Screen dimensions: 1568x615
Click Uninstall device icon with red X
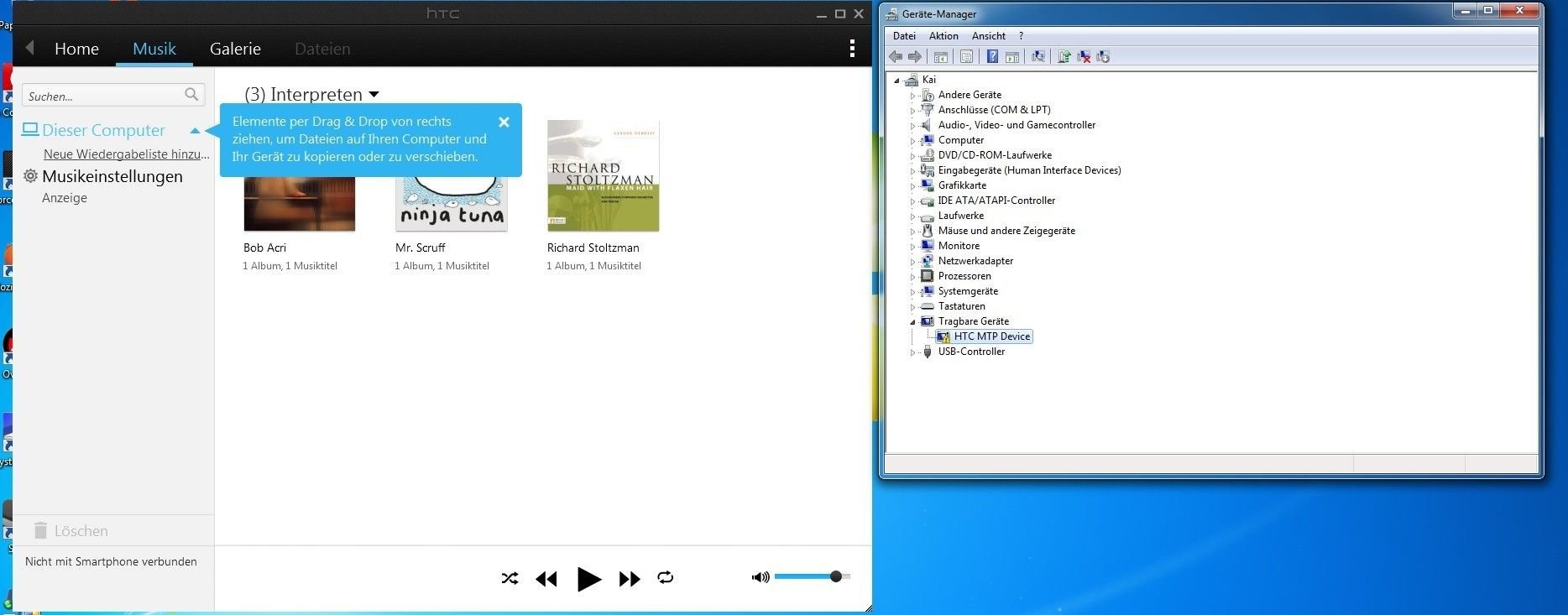1084,57
